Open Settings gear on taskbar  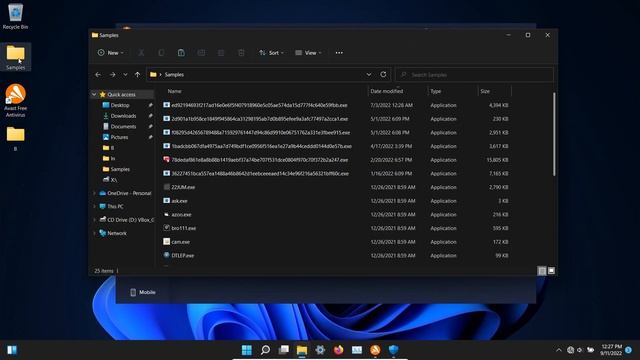320,350
